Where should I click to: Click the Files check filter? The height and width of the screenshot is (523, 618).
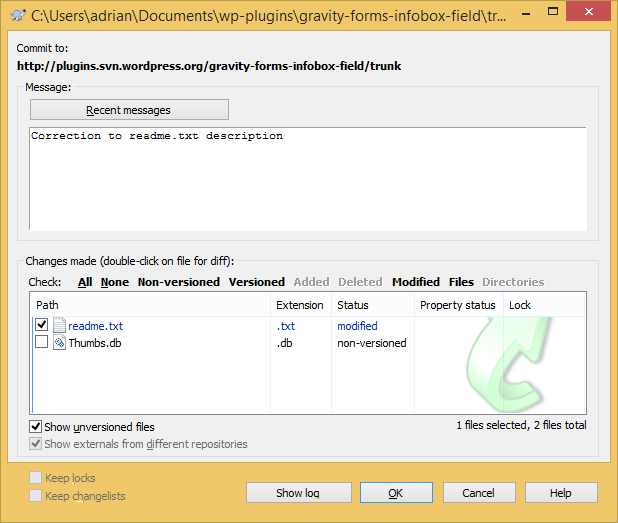coord(461,282)
